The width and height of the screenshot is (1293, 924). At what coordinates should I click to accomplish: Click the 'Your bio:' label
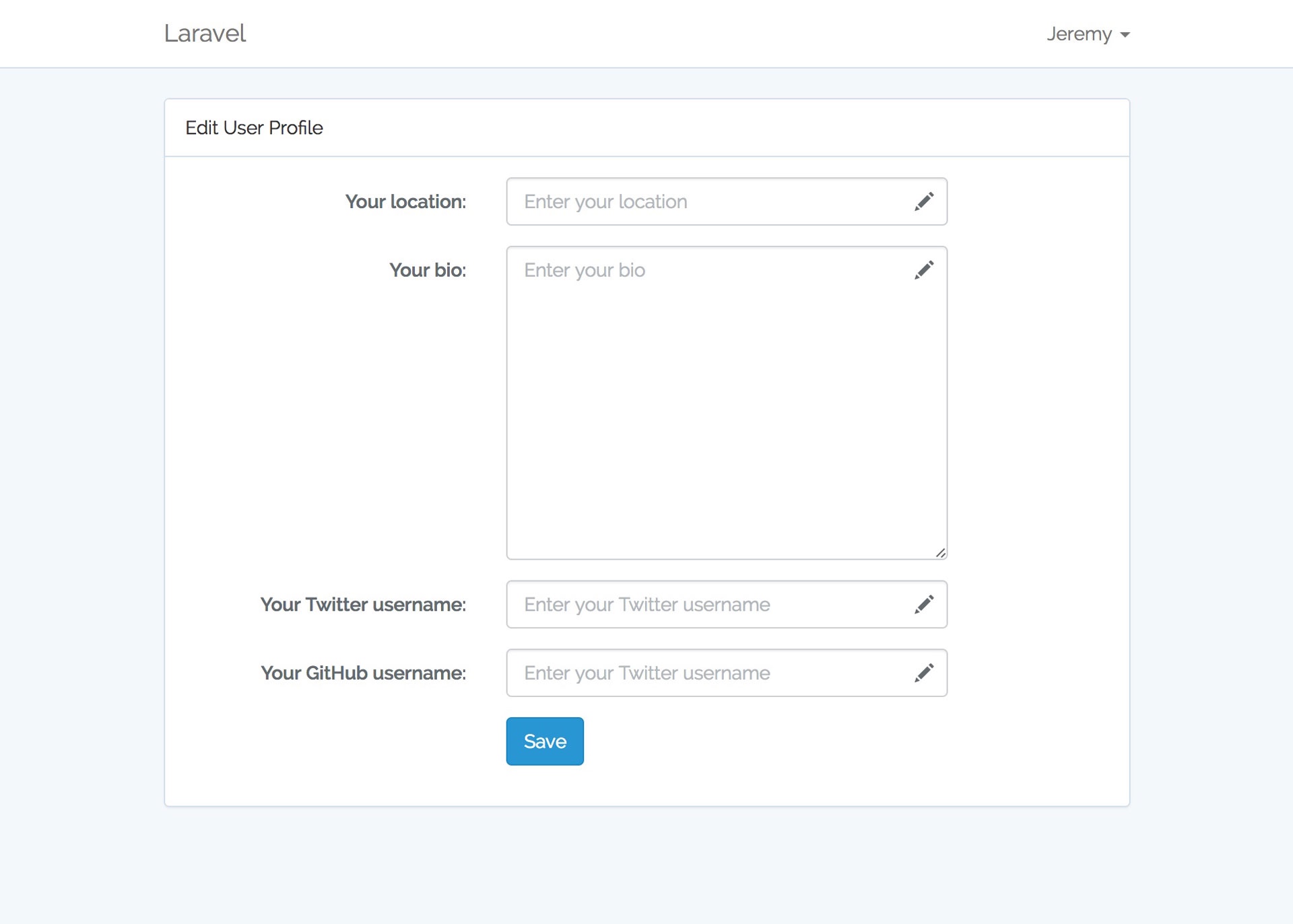click(x=428, y=270)
